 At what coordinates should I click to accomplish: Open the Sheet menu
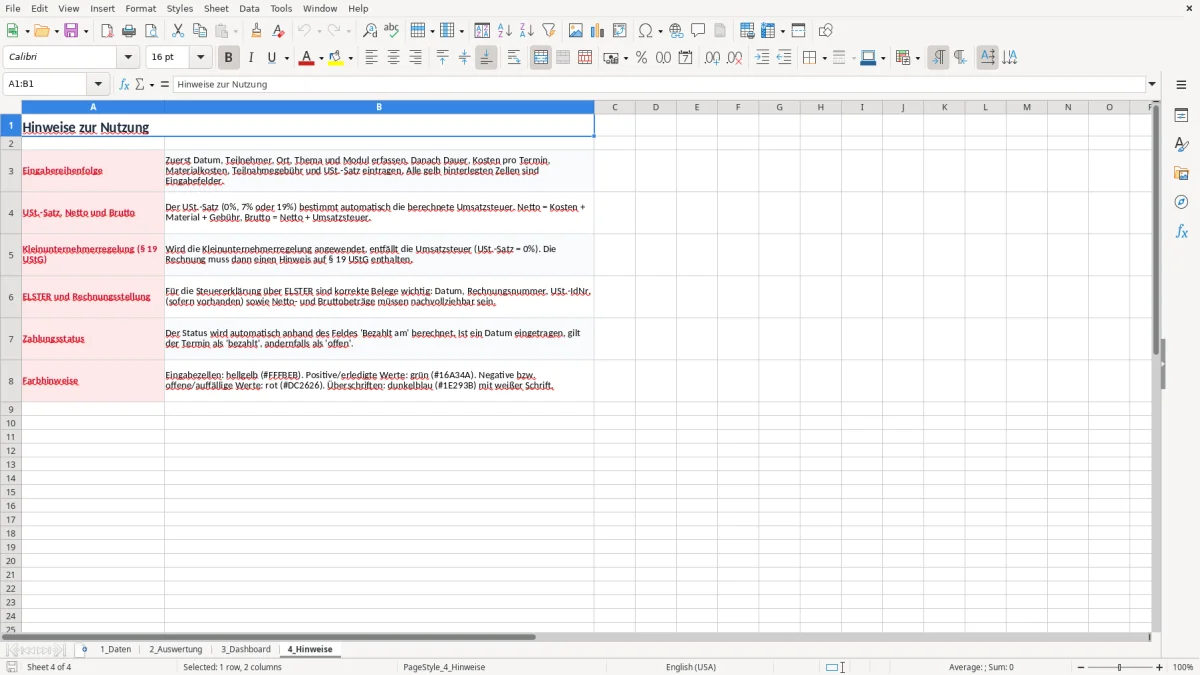(x=216, y=8)
